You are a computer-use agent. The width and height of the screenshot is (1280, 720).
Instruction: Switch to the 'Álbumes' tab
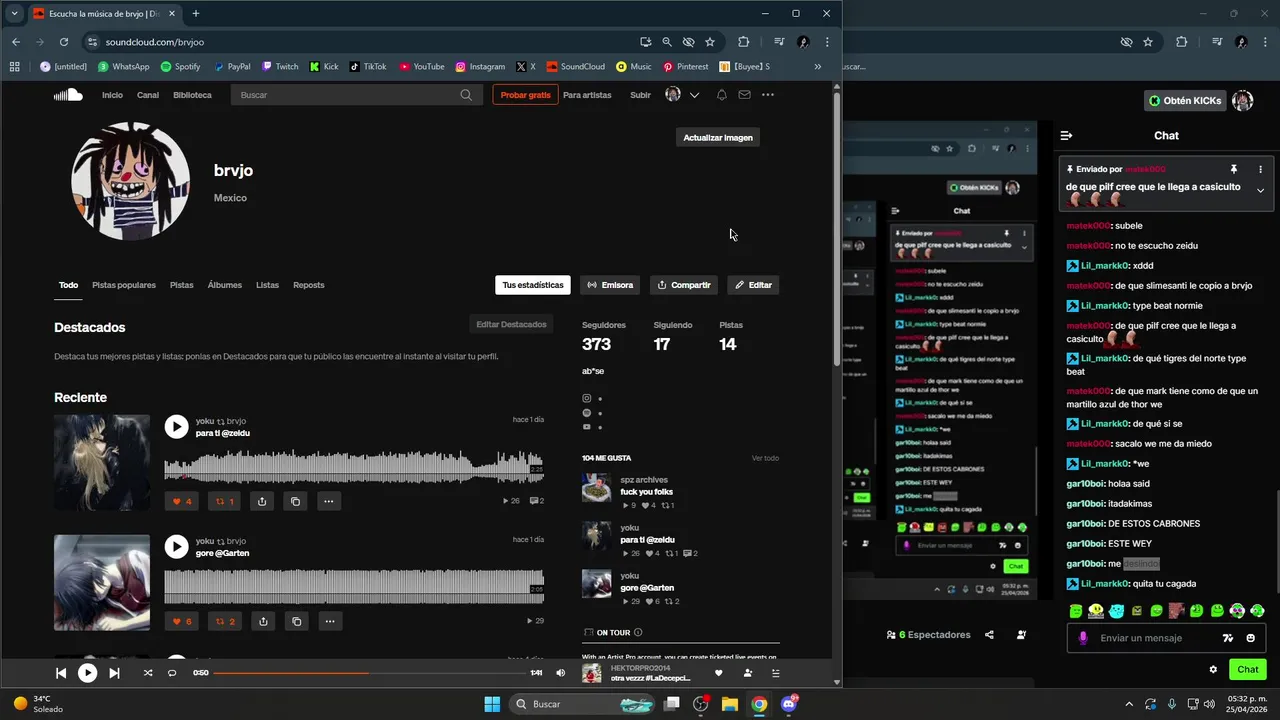(x=225, y=285)
